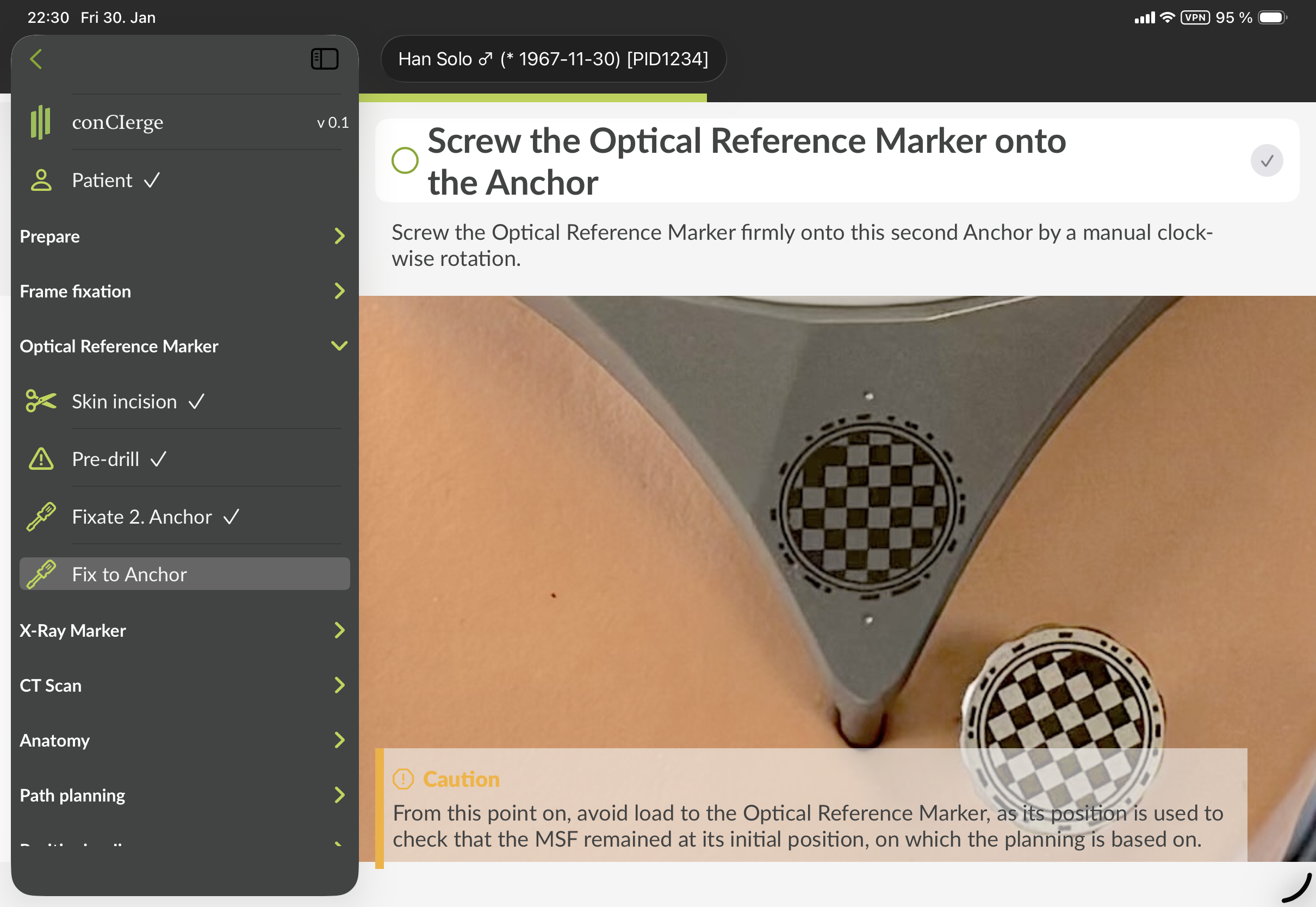Open the Patient step
This screenshot has height=907, width=1316.
coord(185,180)
